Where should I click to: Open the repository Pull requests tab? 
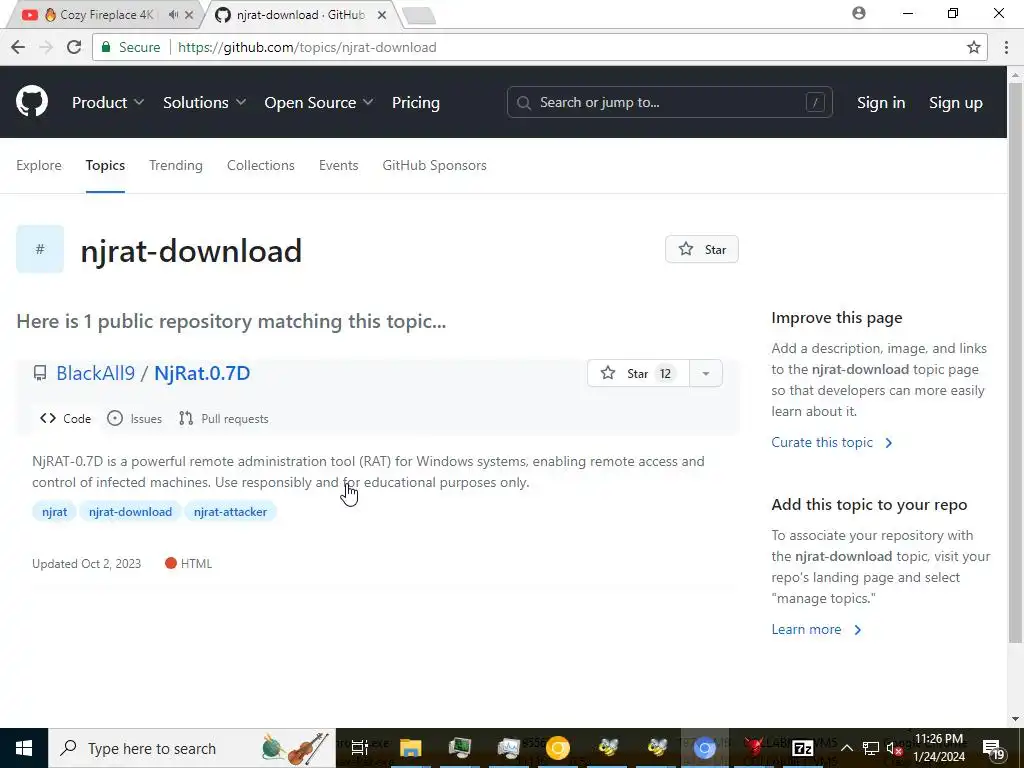pyautogui.click(x=224, y=419)
